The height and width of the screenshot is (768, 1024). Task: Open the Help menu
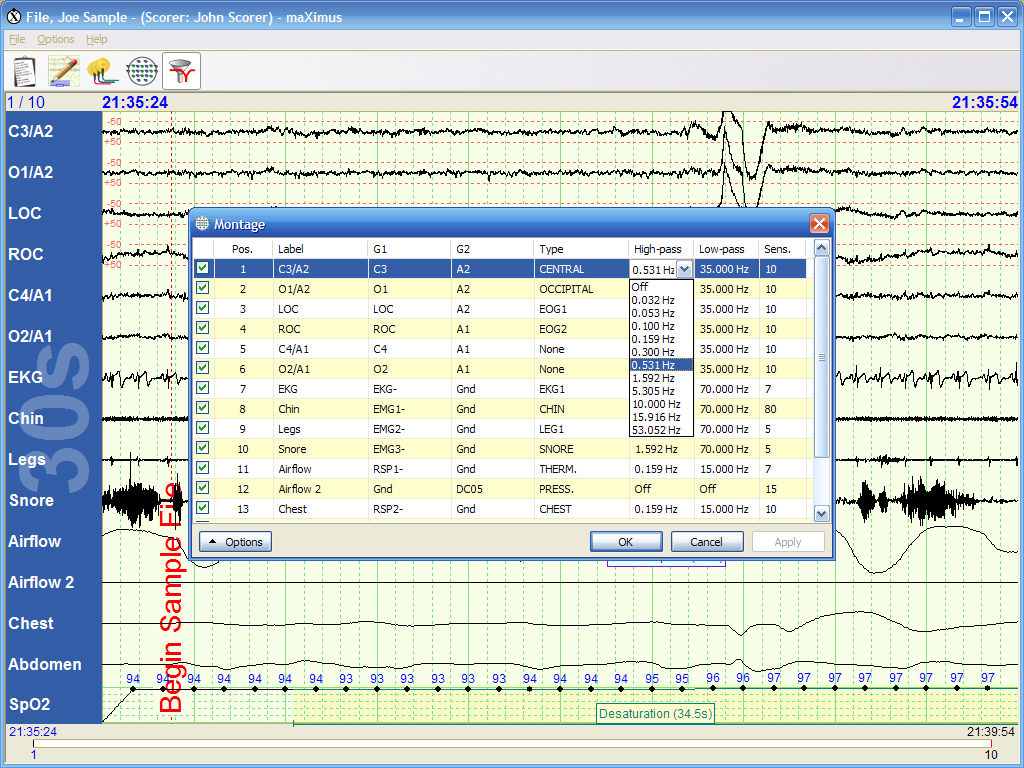pos(96,39)
